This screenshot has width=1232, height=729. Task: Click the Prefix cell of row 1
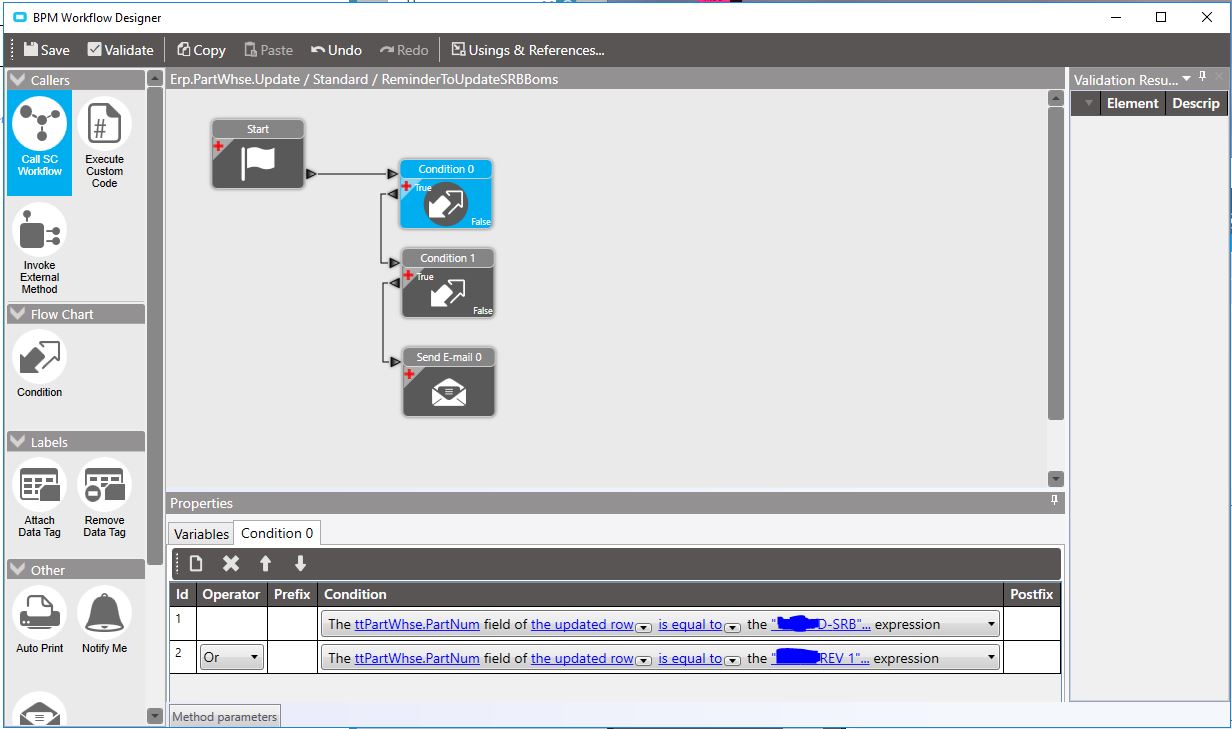292,624
